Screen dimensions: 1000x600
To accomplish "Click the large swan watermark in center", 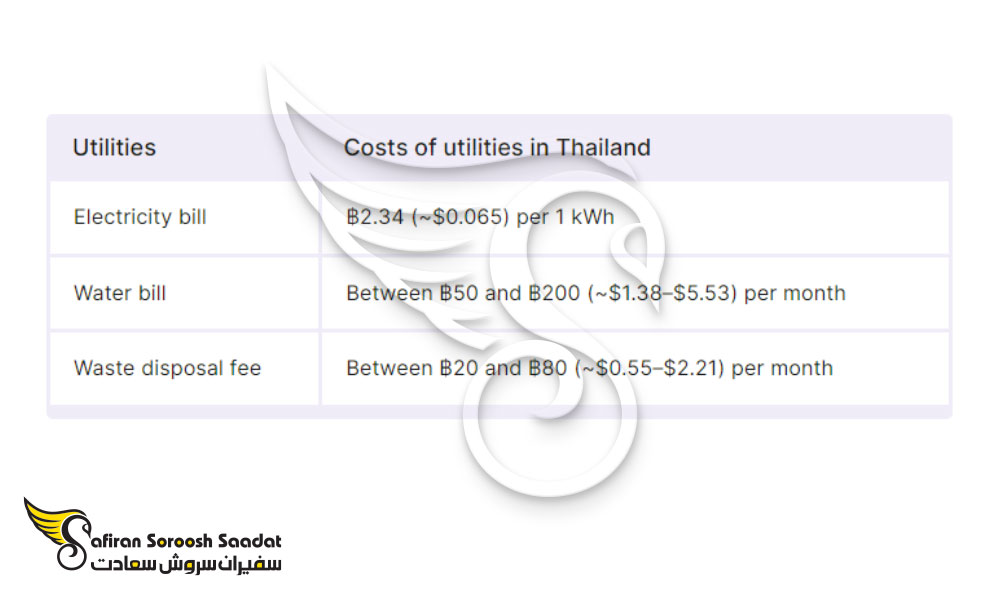I will [466, 281].
